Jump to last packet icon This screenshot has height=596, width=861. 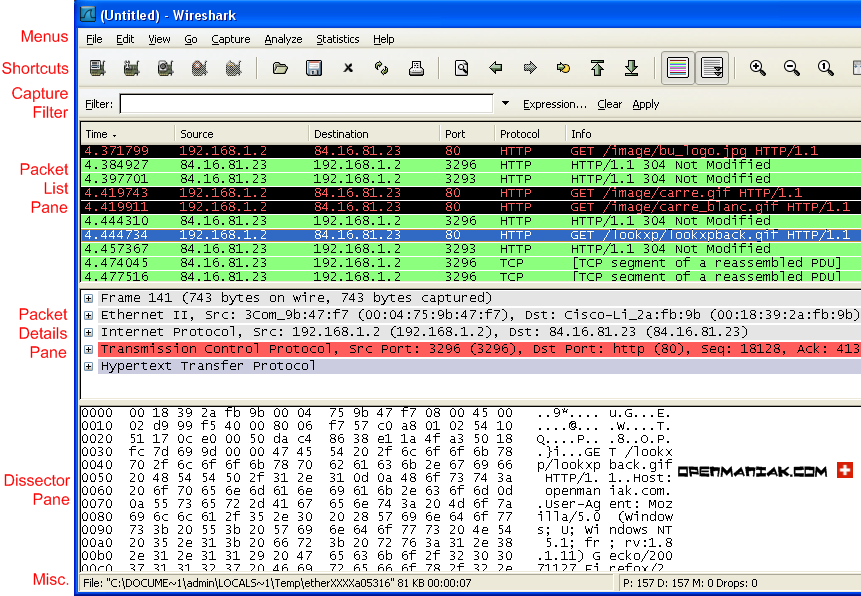pos(631,68)
